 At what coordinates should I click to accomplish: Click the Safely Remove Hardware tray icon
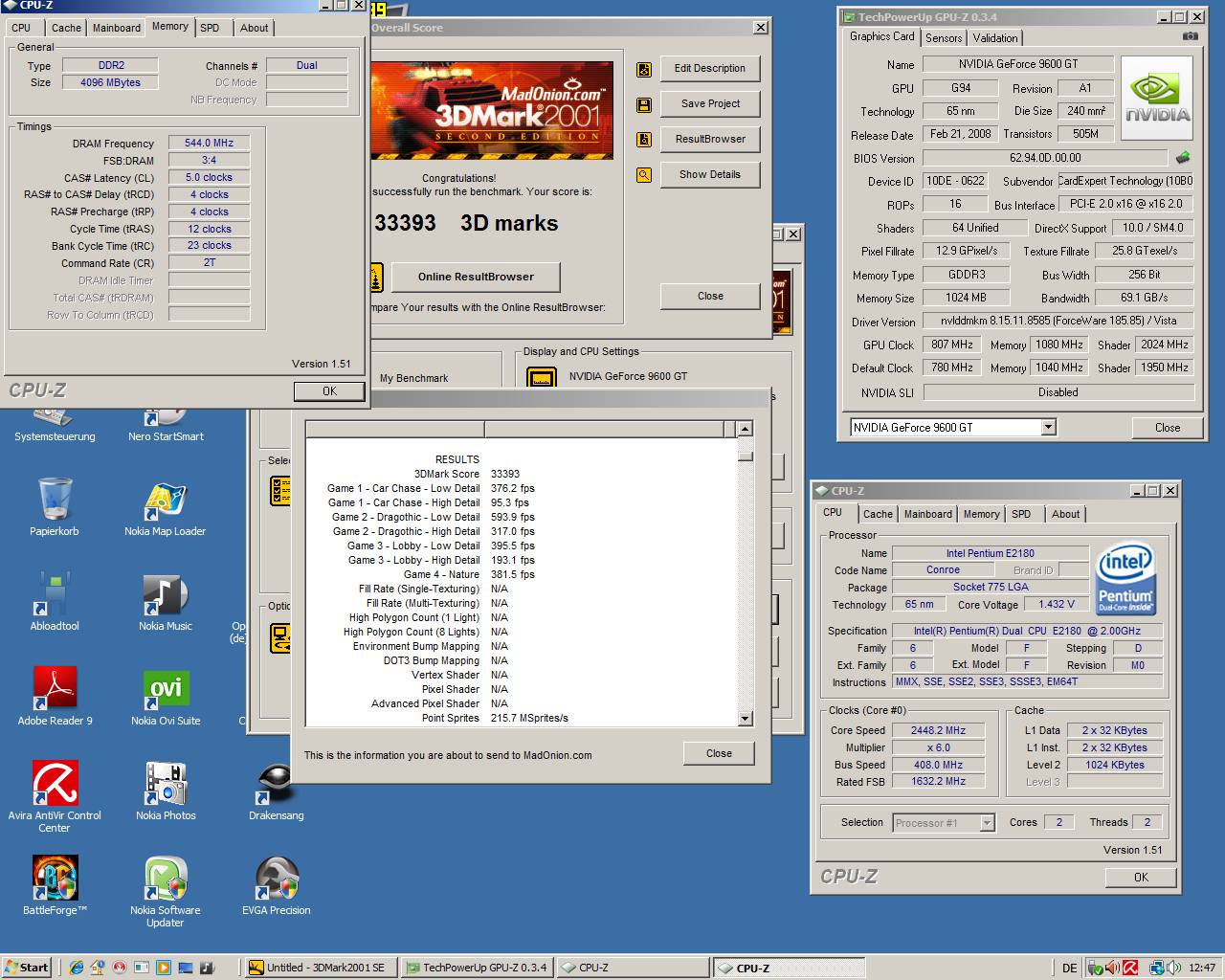point(1094,968)
